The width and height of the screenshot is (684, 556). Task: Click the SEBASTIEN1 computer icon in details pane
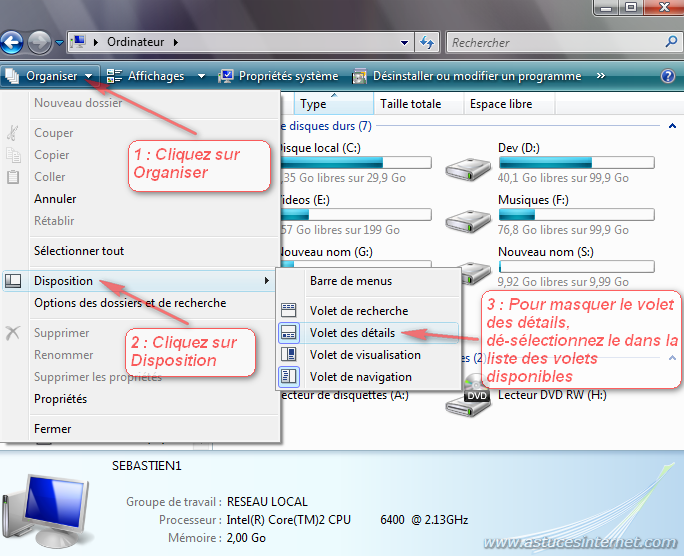(46, 510)
